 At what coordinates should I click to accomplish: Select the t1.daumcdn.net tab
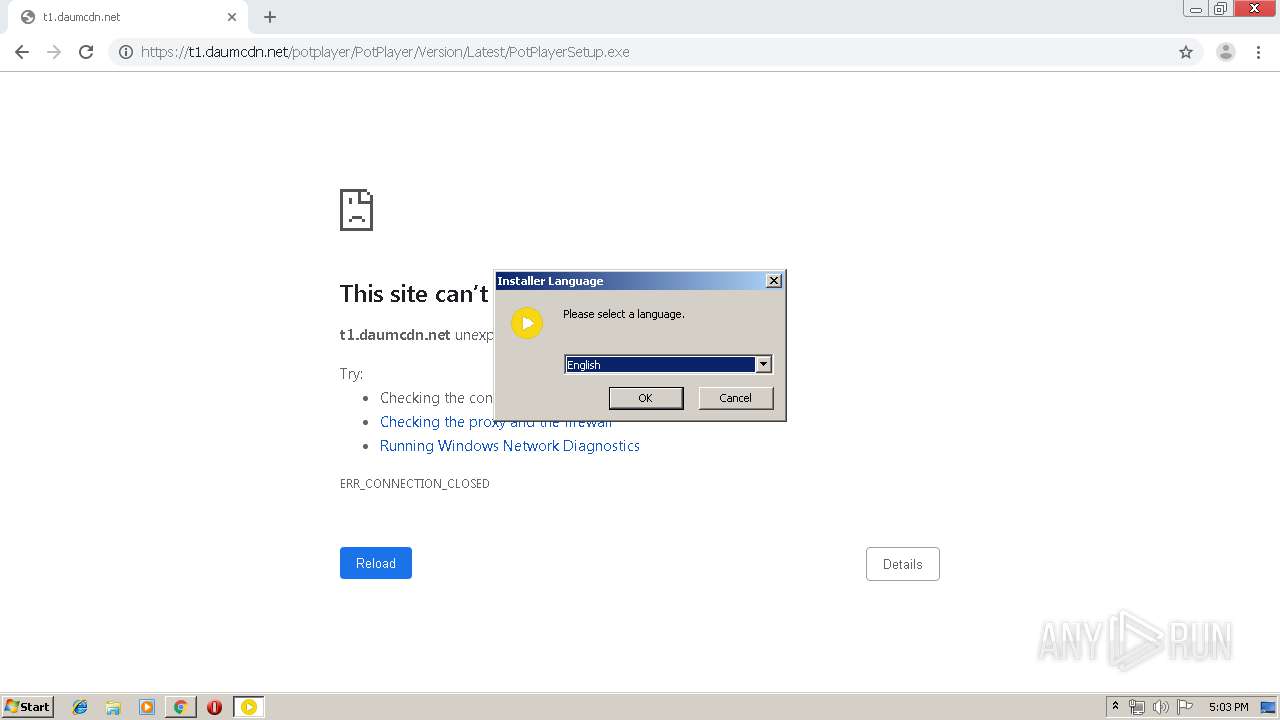pyautogui.click(x=130, y=17)
